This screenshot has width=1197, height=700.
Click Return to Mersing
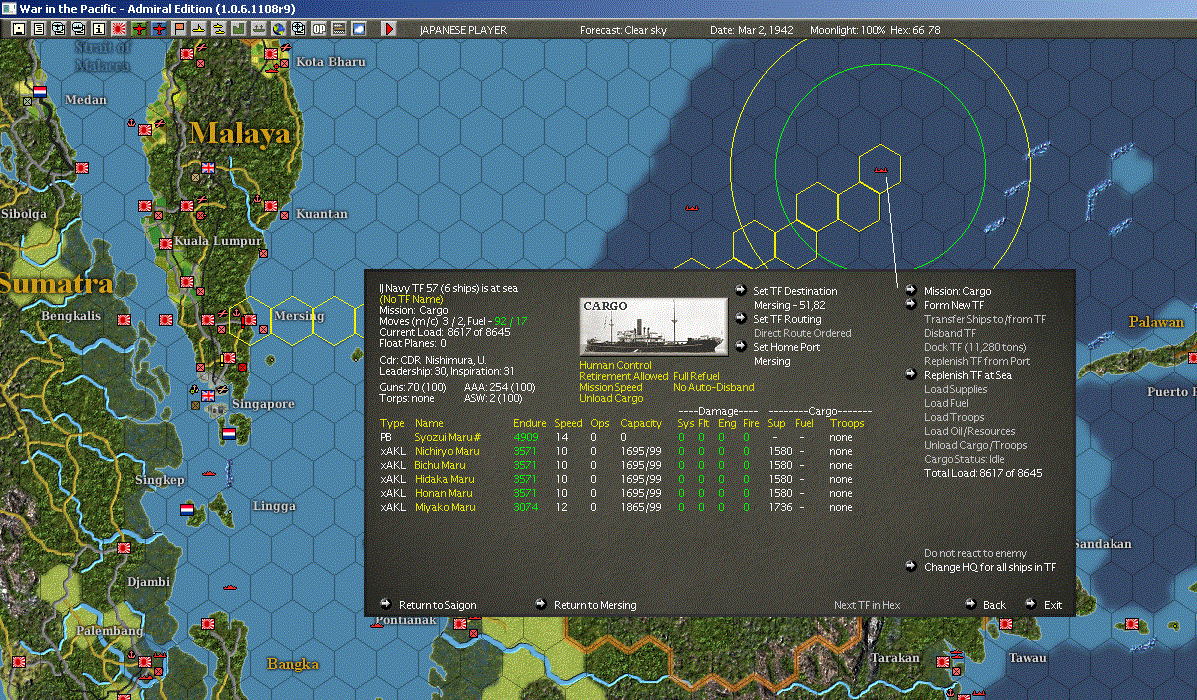(x=595, y=605)
